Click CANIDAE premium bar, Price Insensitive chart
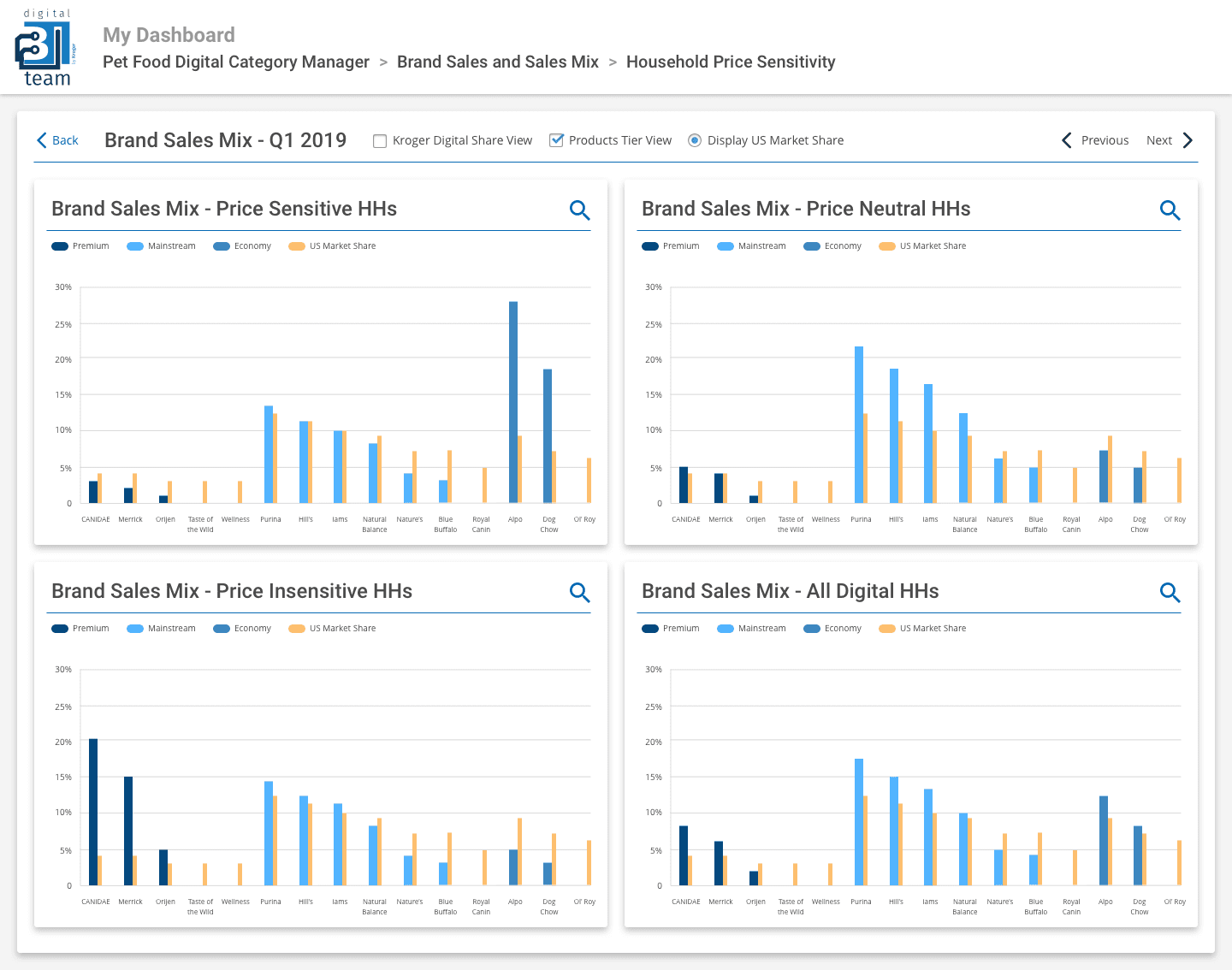The width and height of the screenshot is (1232, 970). tap(93, 812)
